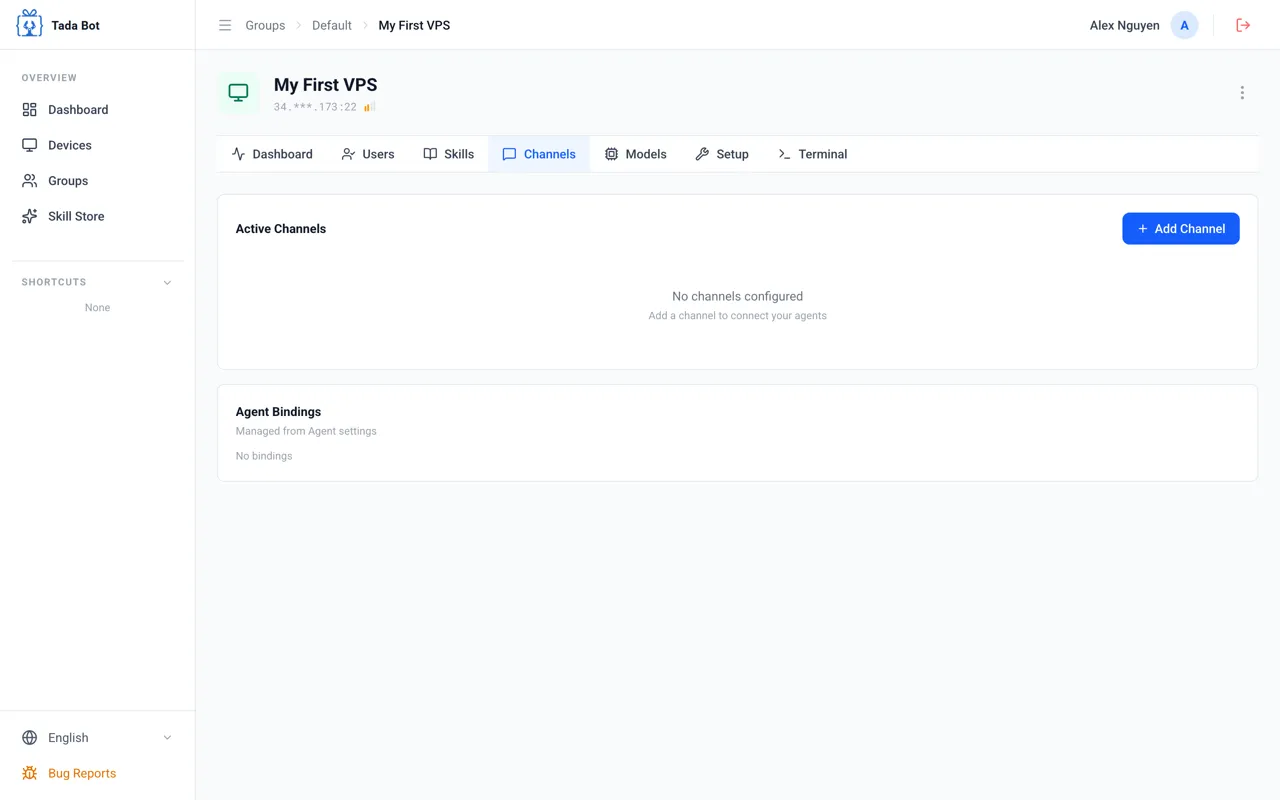Click the green monitor device icon
This screenshot has width=1280, height=800.
238,93
